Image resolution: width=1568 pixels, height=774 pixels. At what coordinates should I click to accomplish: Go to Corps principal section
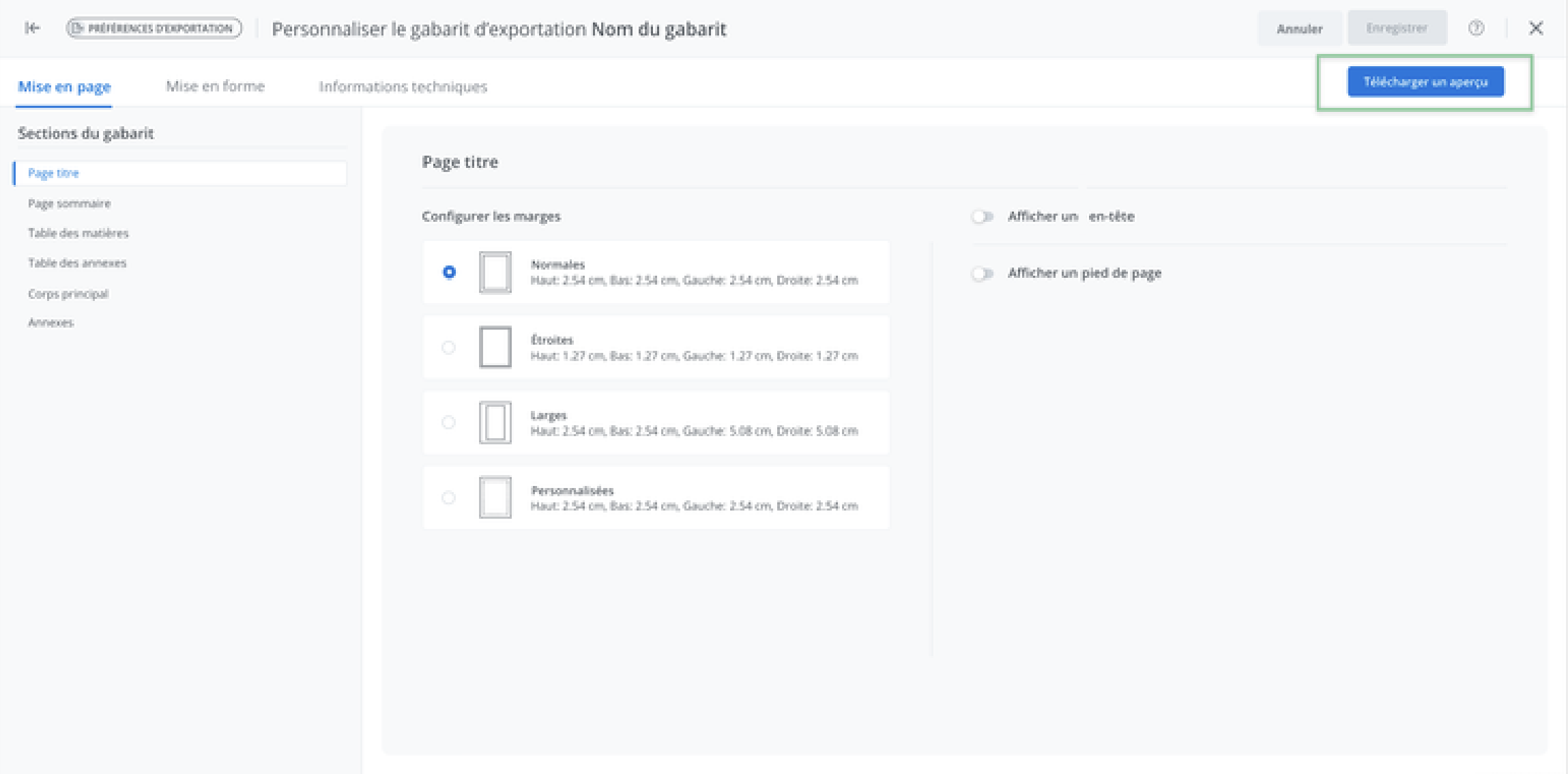68,294
